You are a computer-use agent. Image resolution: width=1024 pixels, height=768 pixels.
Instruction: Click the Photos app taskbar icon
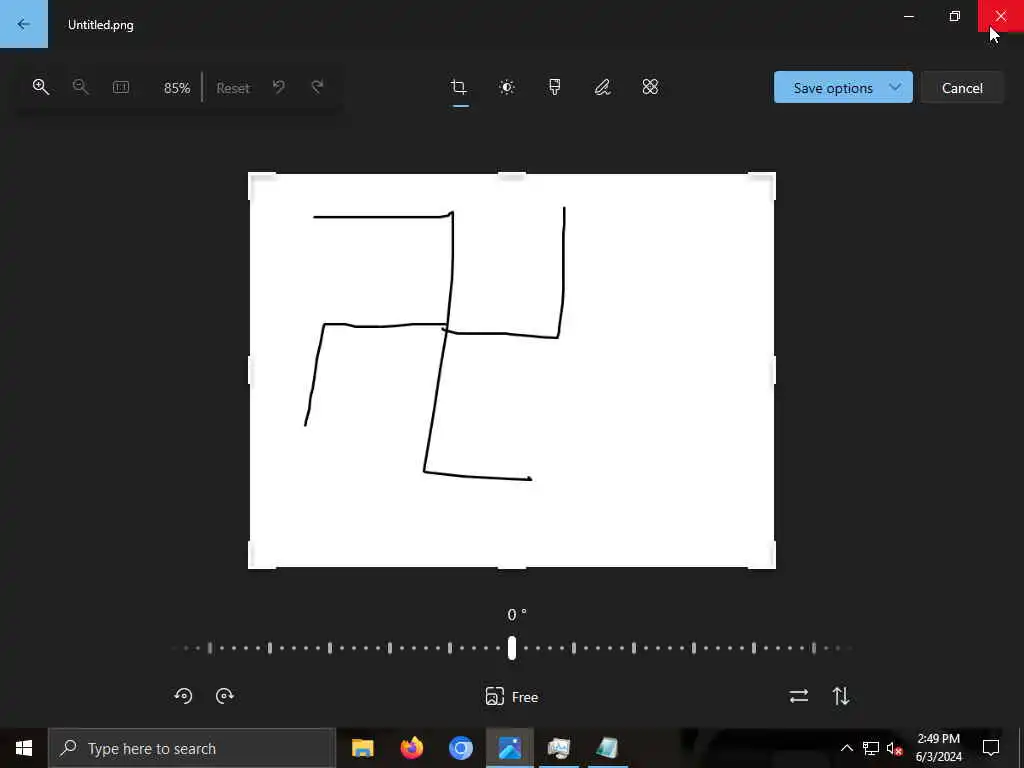(x=509, y=748)
